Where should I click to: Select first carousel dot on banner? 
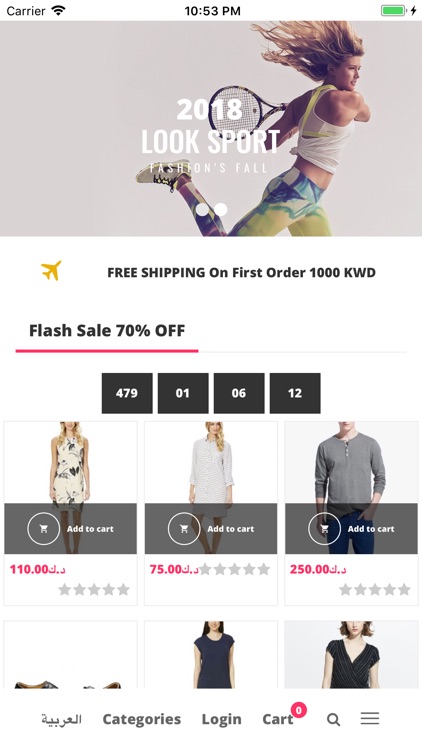pyautogui.click(x=202, y=210)
